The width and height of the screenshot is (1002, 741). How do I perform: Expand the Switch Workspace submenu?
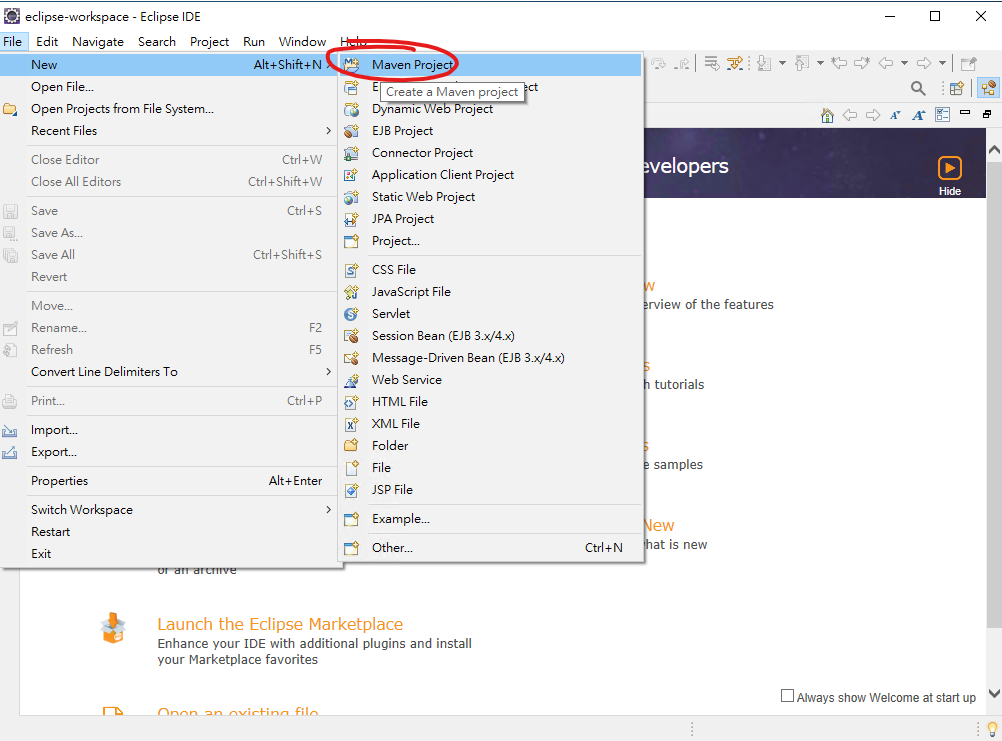click(169, 510)
